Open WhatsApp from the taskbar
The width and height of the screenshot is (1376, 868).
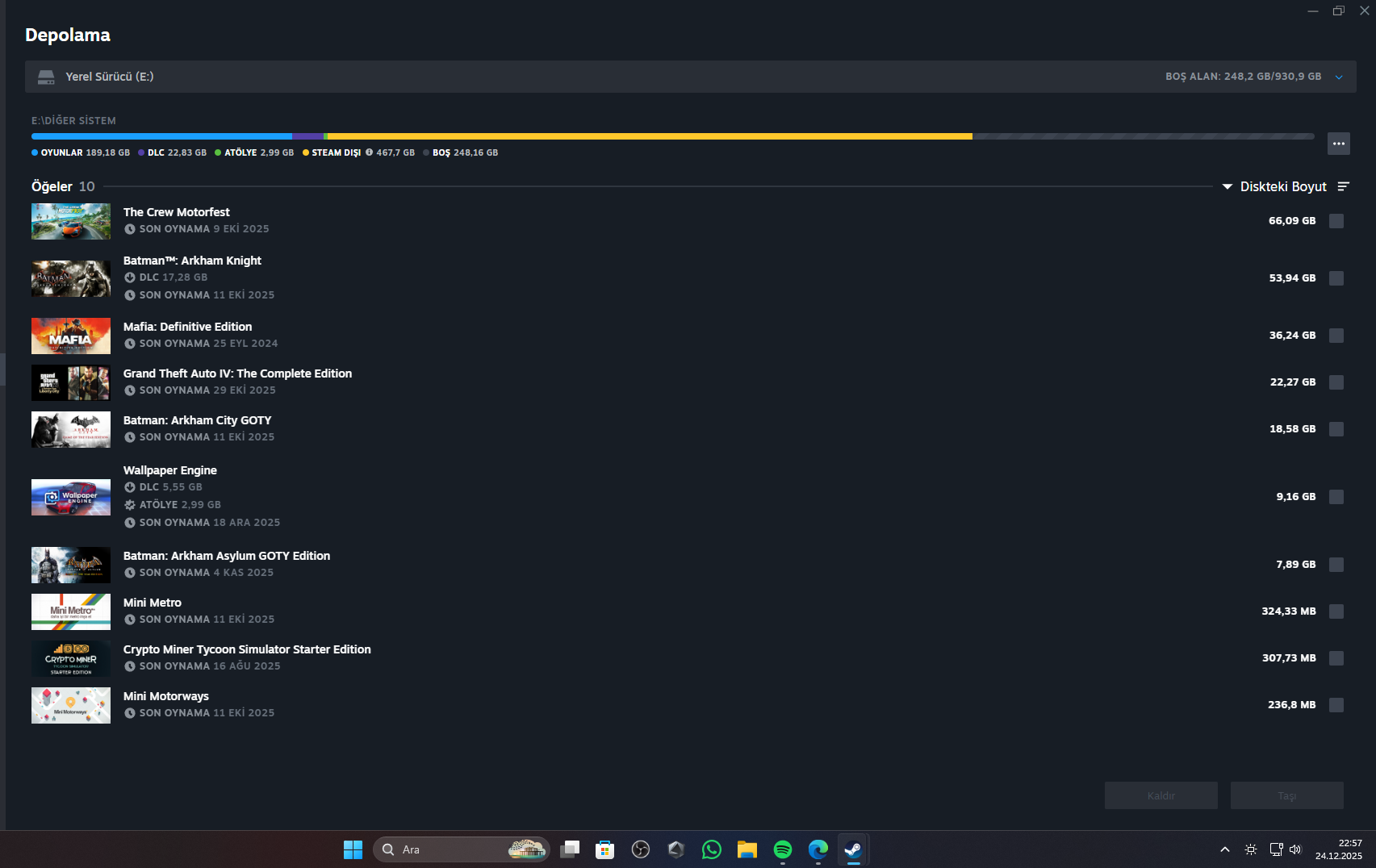(x=712, y=849)
